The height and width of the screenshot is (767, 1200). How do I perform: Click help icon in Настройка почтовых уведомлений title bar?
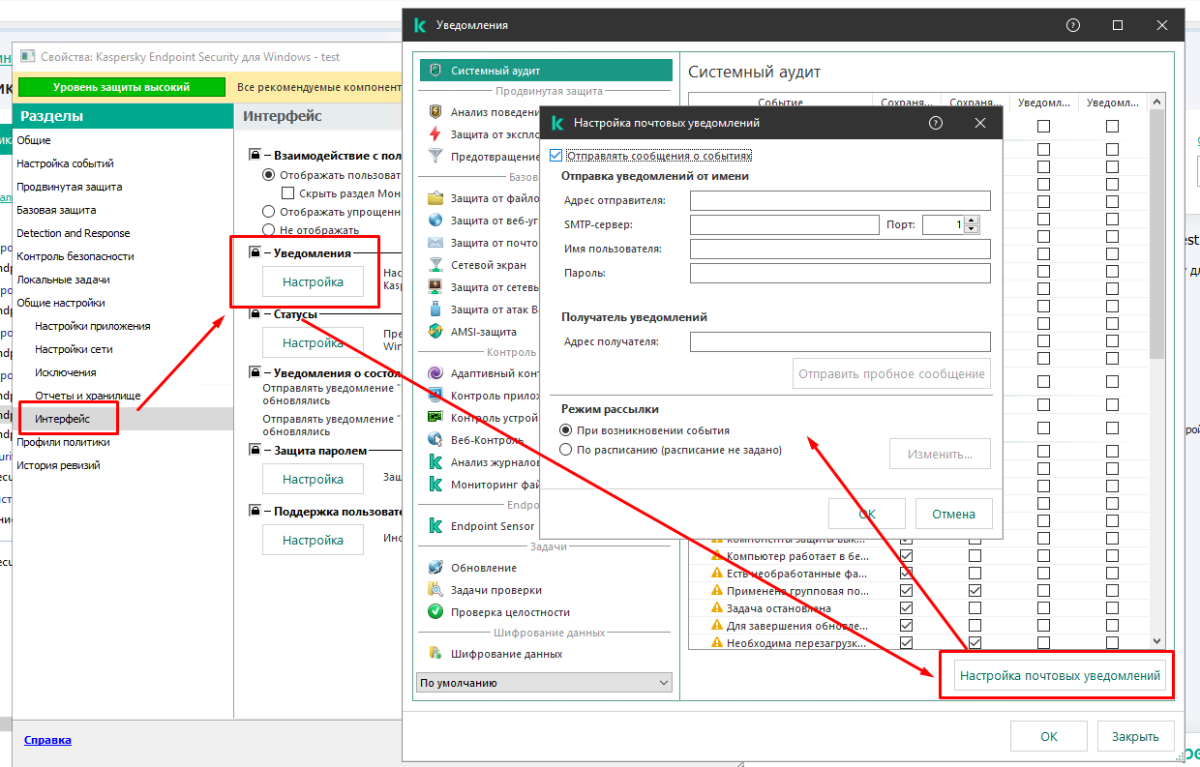[936, 123]
